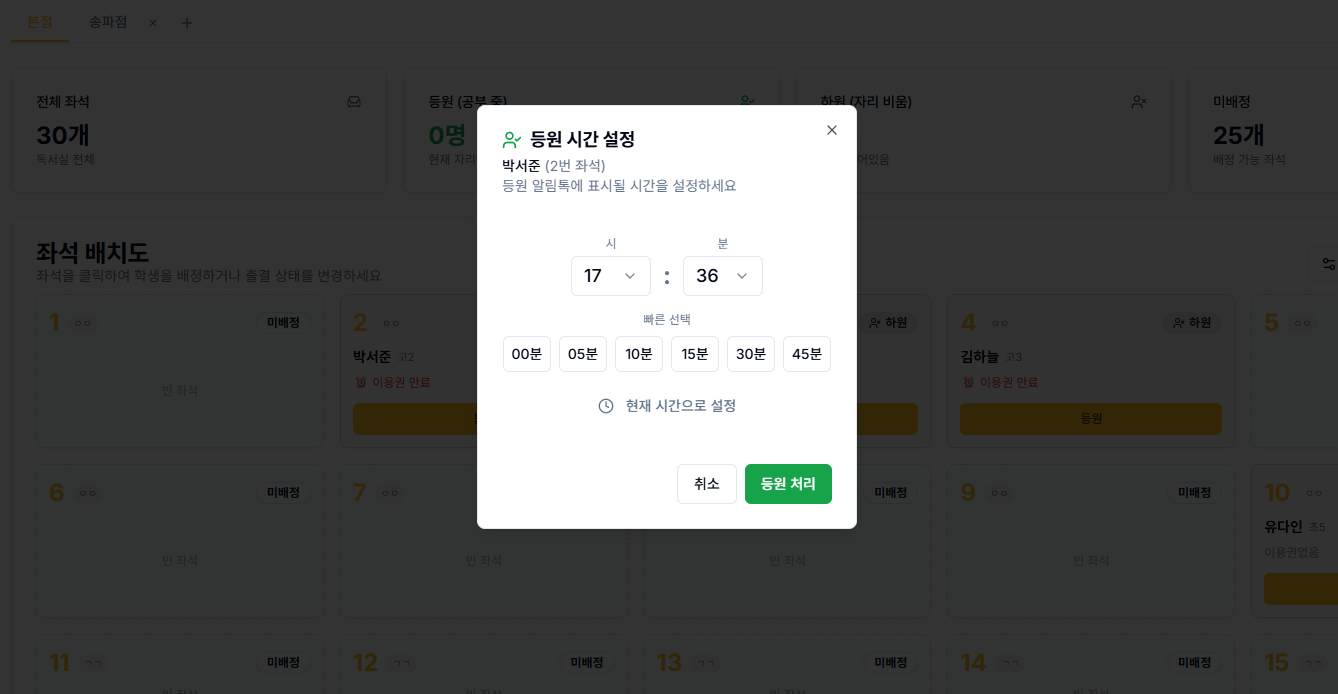
Task: Add a new branch with the plus tab
Action: click(x=186, y=22)
